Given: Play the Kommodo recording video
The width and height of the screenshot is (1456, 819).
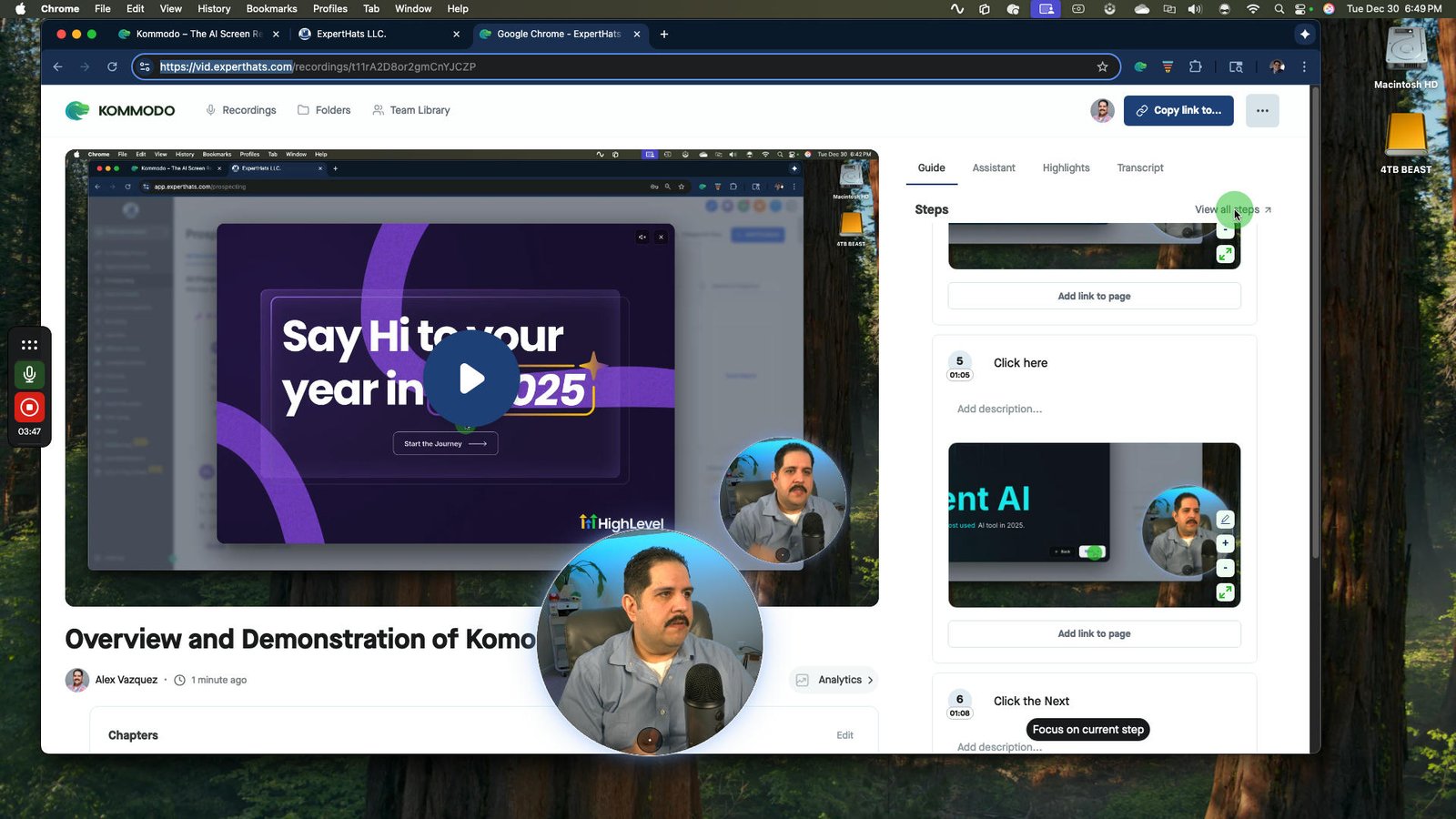Looking at the screenshot, I should click(471, 378).
